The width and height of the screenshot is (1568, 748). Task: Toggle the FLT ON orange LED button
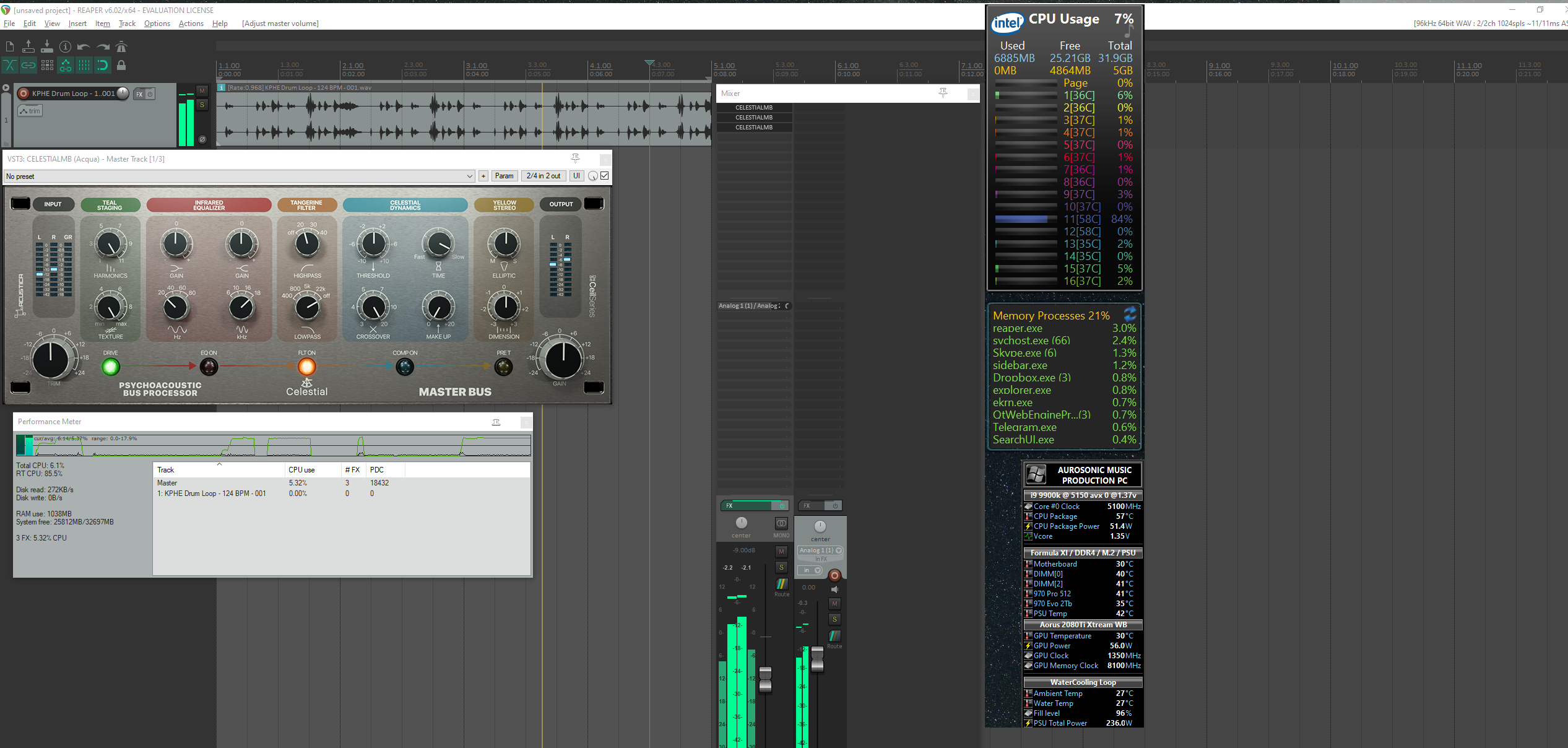click(x=306, y=367)
